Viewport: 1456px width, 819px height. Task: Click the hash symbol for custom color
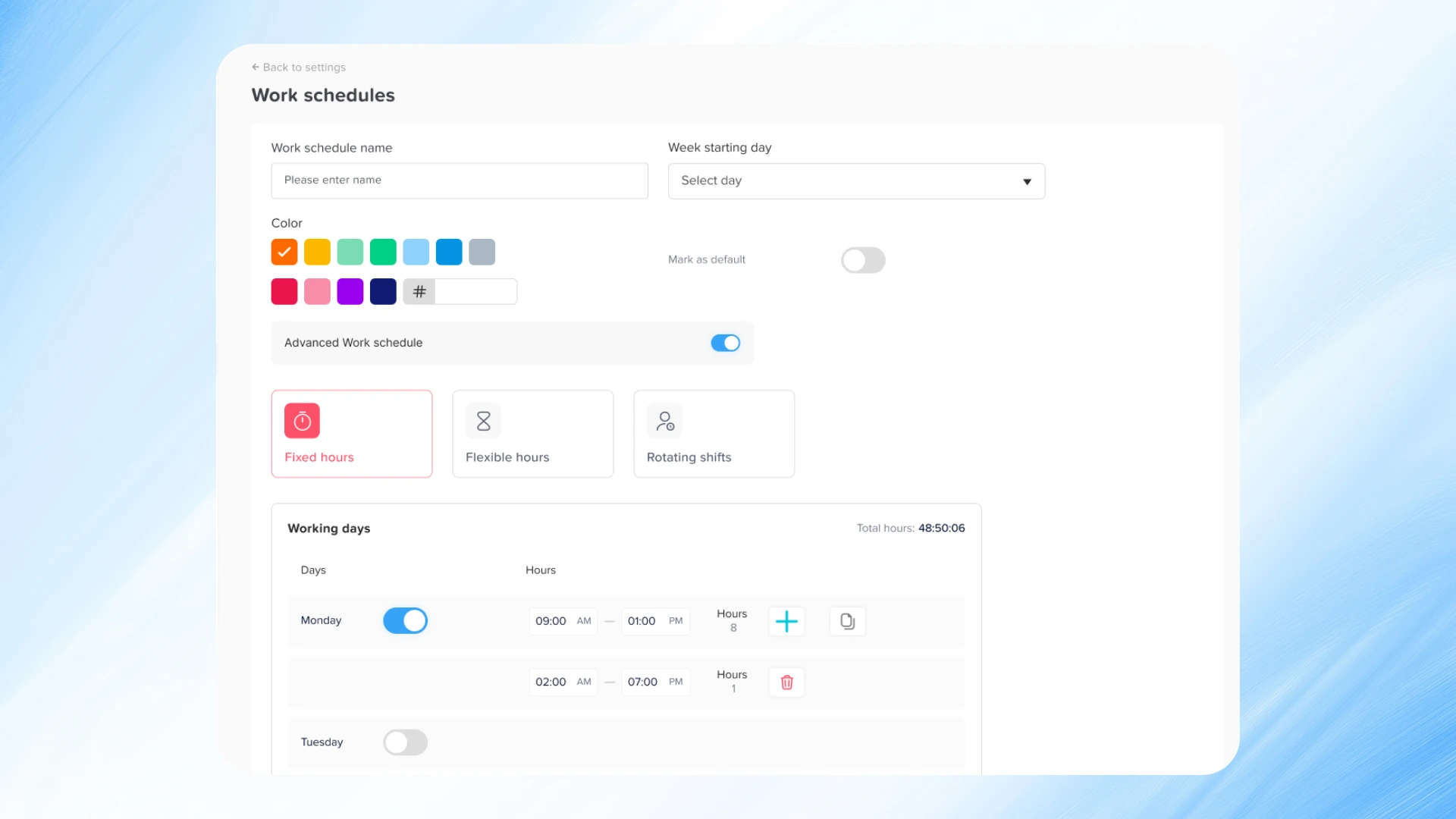coord(419,292)
